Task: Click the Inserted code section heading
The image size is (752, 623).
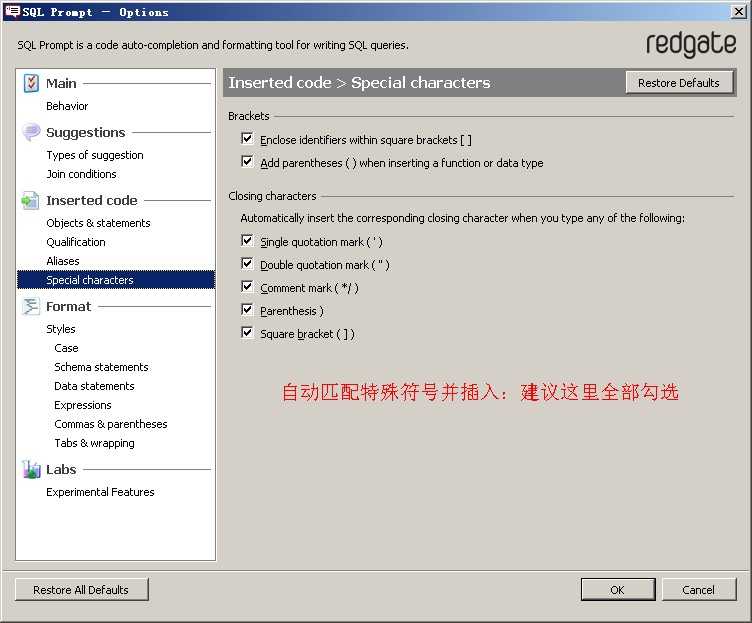Action: pos(92,200)
